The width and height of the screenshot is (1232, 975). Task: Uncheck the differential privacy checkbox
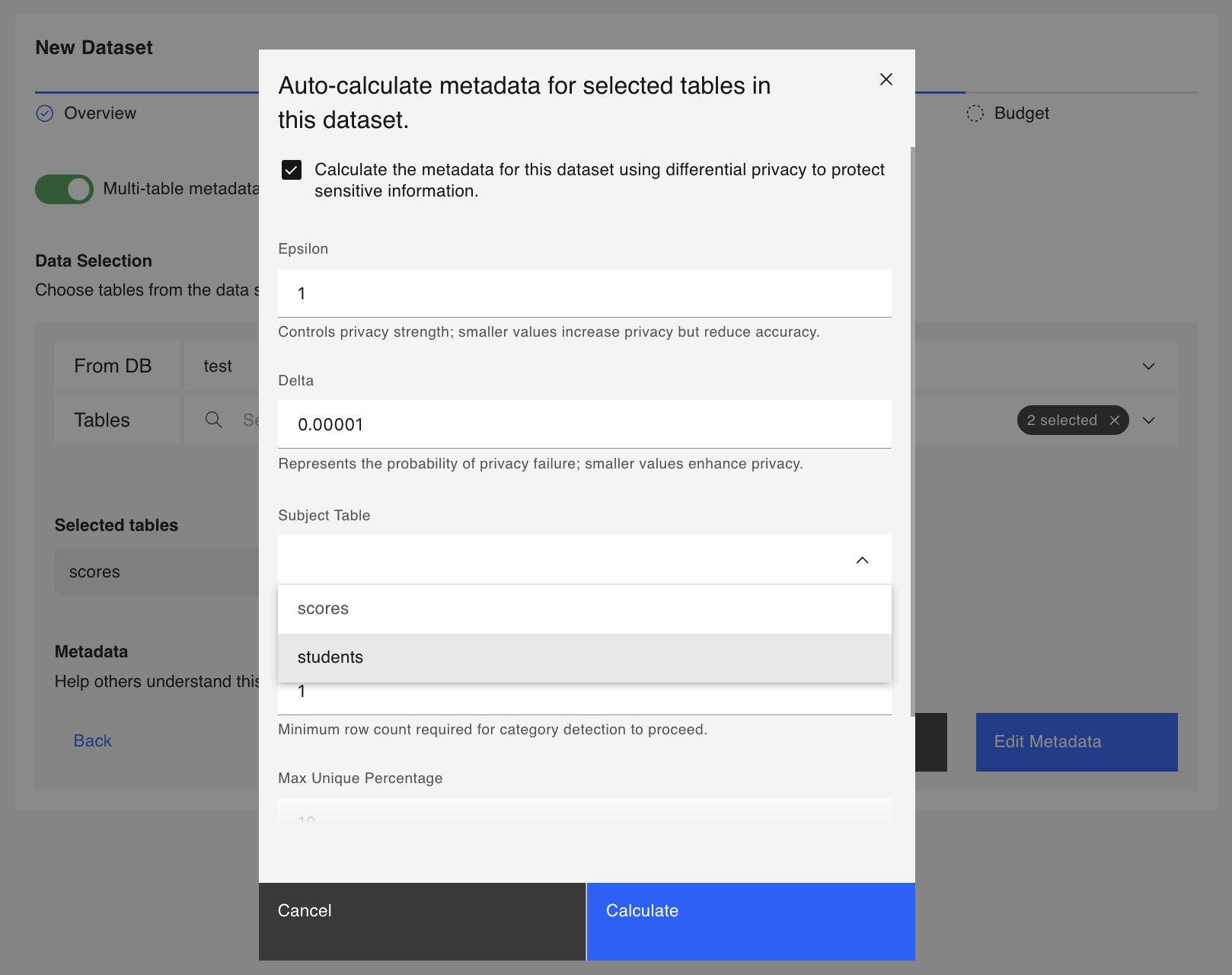pyautogui.click(x=292, y=170)
